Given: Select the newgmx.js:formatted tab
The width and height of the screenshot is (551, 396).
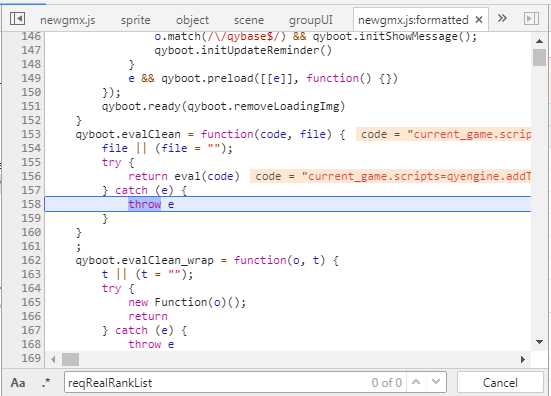Looking at the screenshot, I should coord(413,20).
